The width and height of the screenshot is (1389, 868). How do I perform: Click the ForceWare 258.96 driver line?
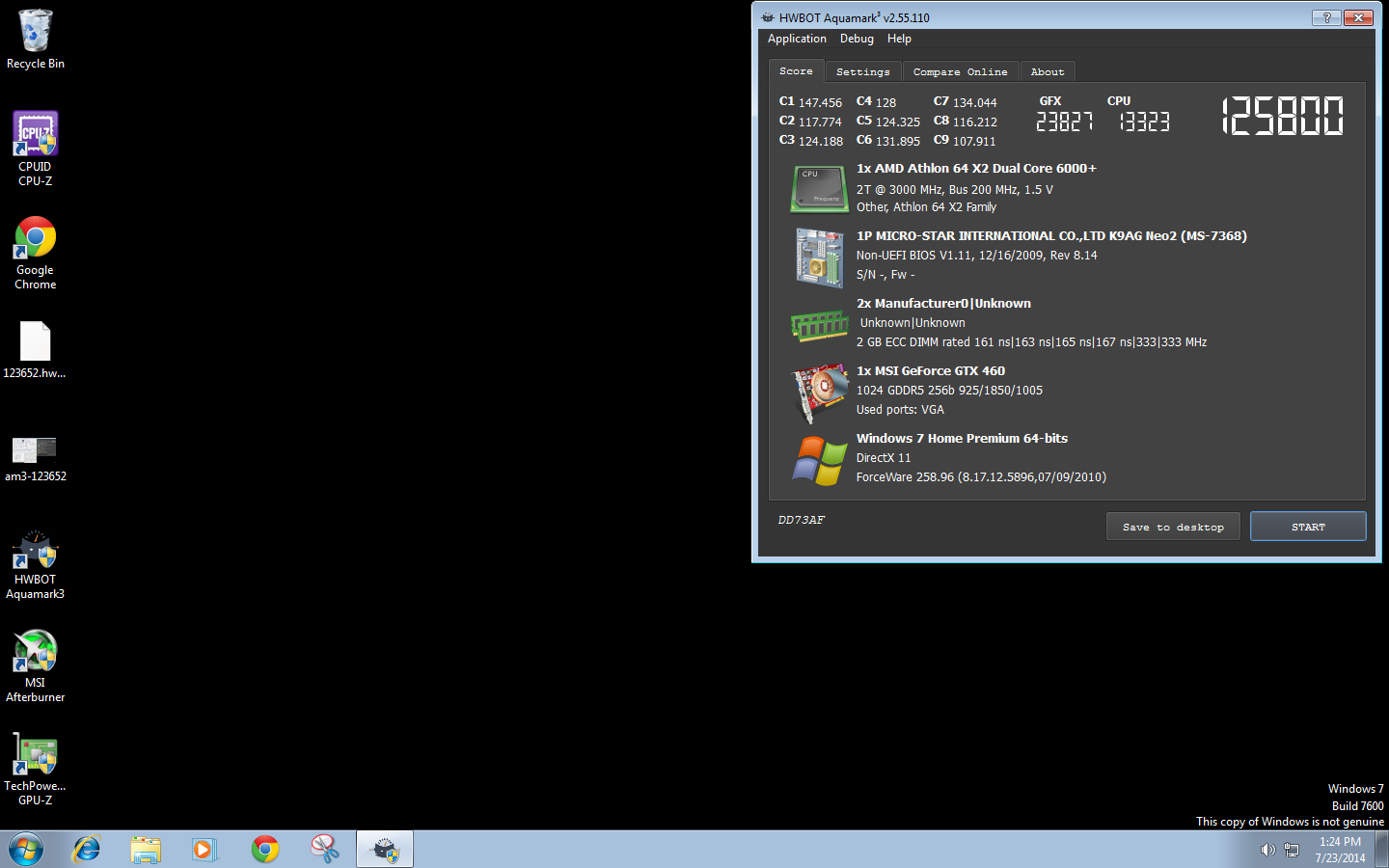981,477
